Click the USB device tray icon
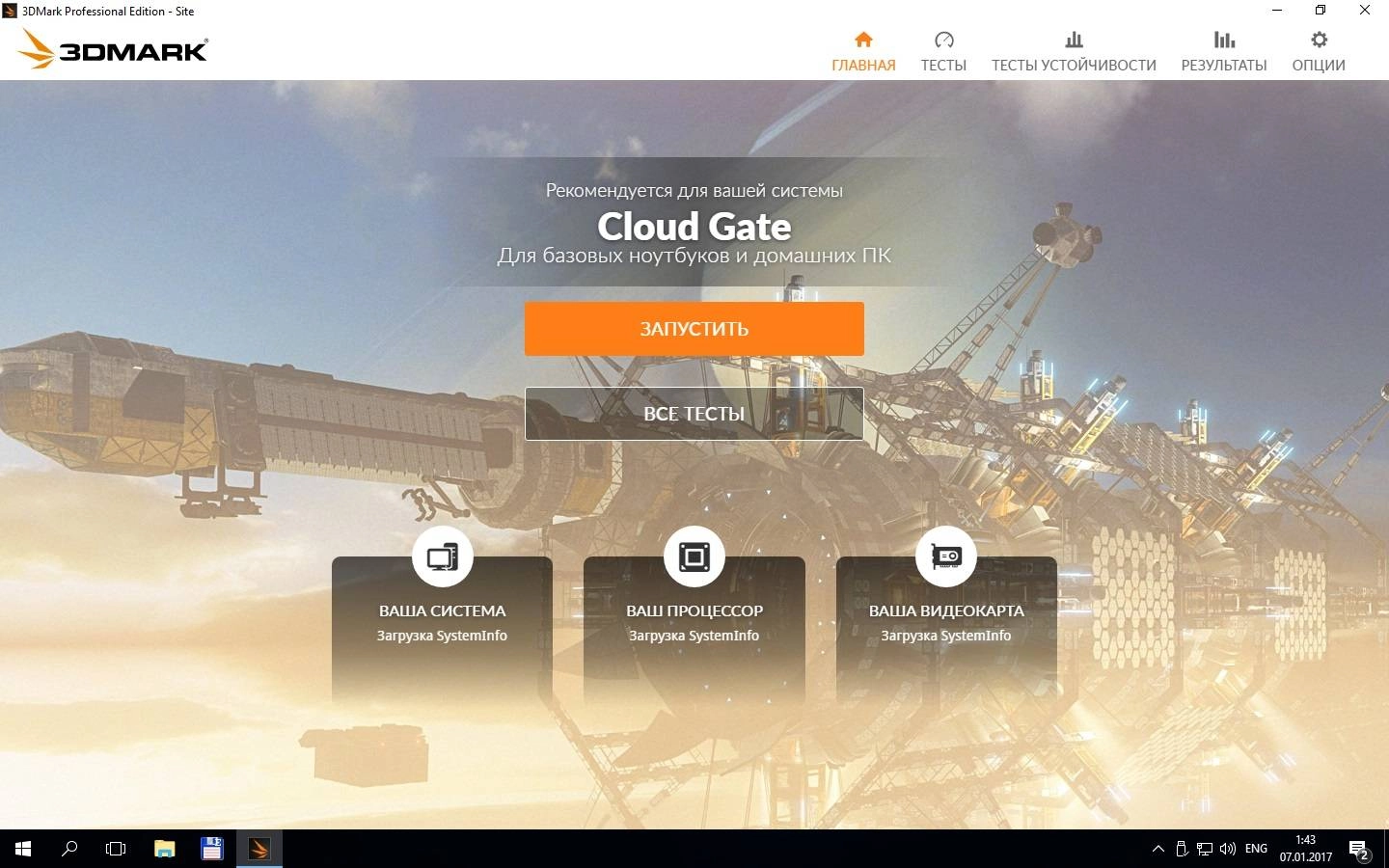This screenshot has width=1389, height=868. [1182, 849]
